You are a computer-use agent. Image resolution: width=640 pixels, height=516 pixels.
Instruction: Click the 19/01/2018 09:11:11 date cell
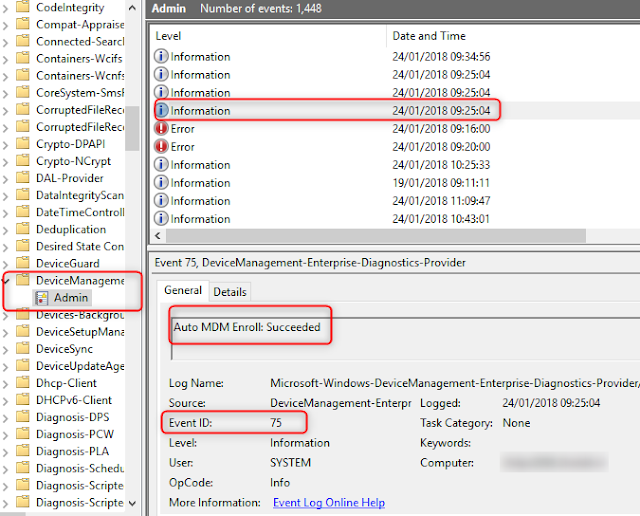tap(441, 182)
